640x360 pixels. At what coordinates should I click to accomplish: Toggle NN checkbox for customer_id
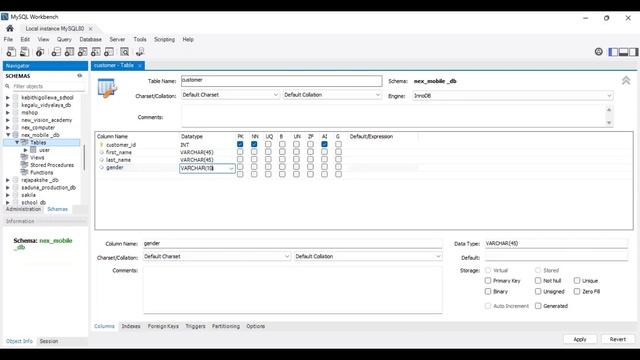(254, 144)
